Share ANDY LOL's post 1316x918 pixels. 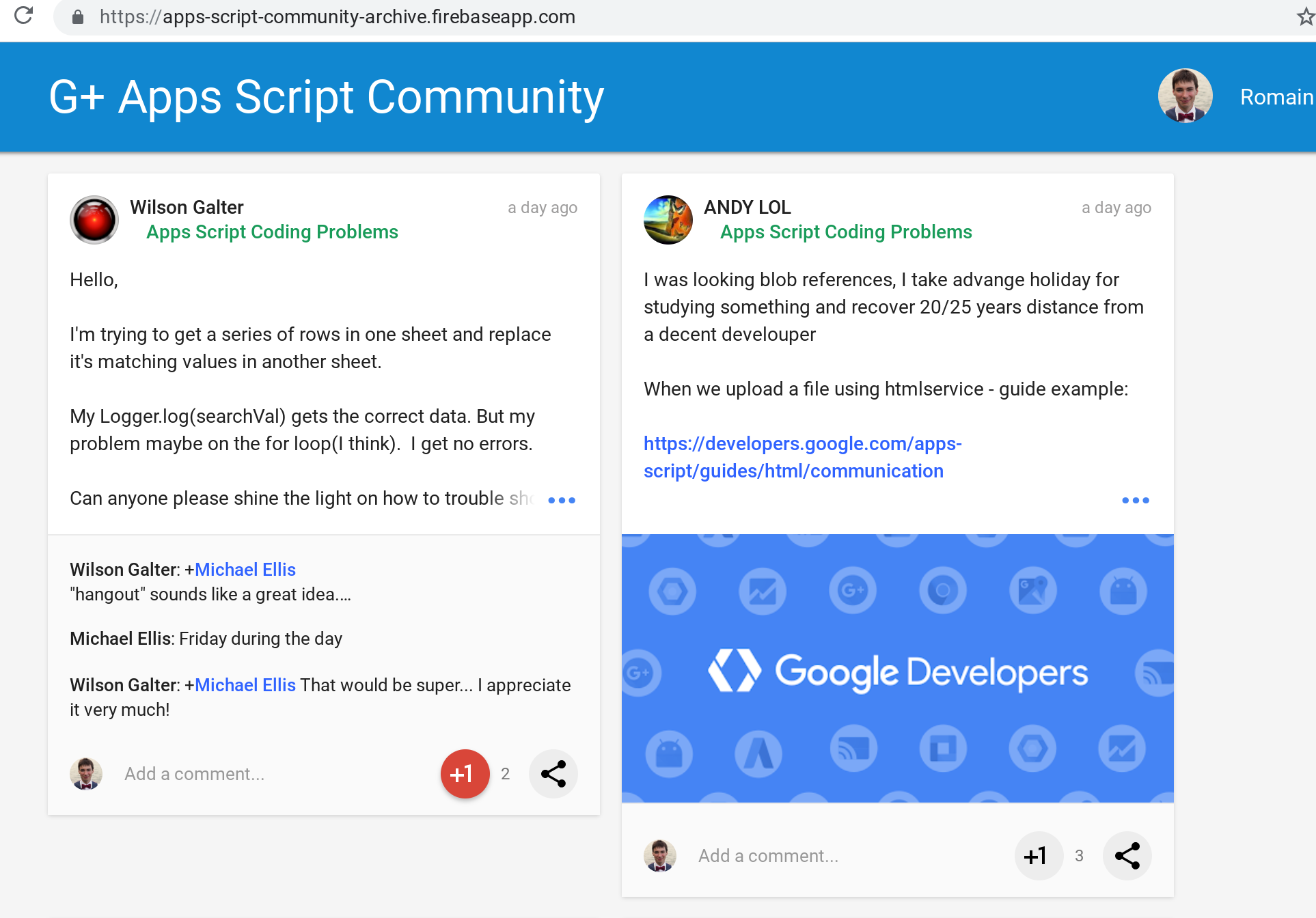pyautogui.click(x=1127, y=856)
